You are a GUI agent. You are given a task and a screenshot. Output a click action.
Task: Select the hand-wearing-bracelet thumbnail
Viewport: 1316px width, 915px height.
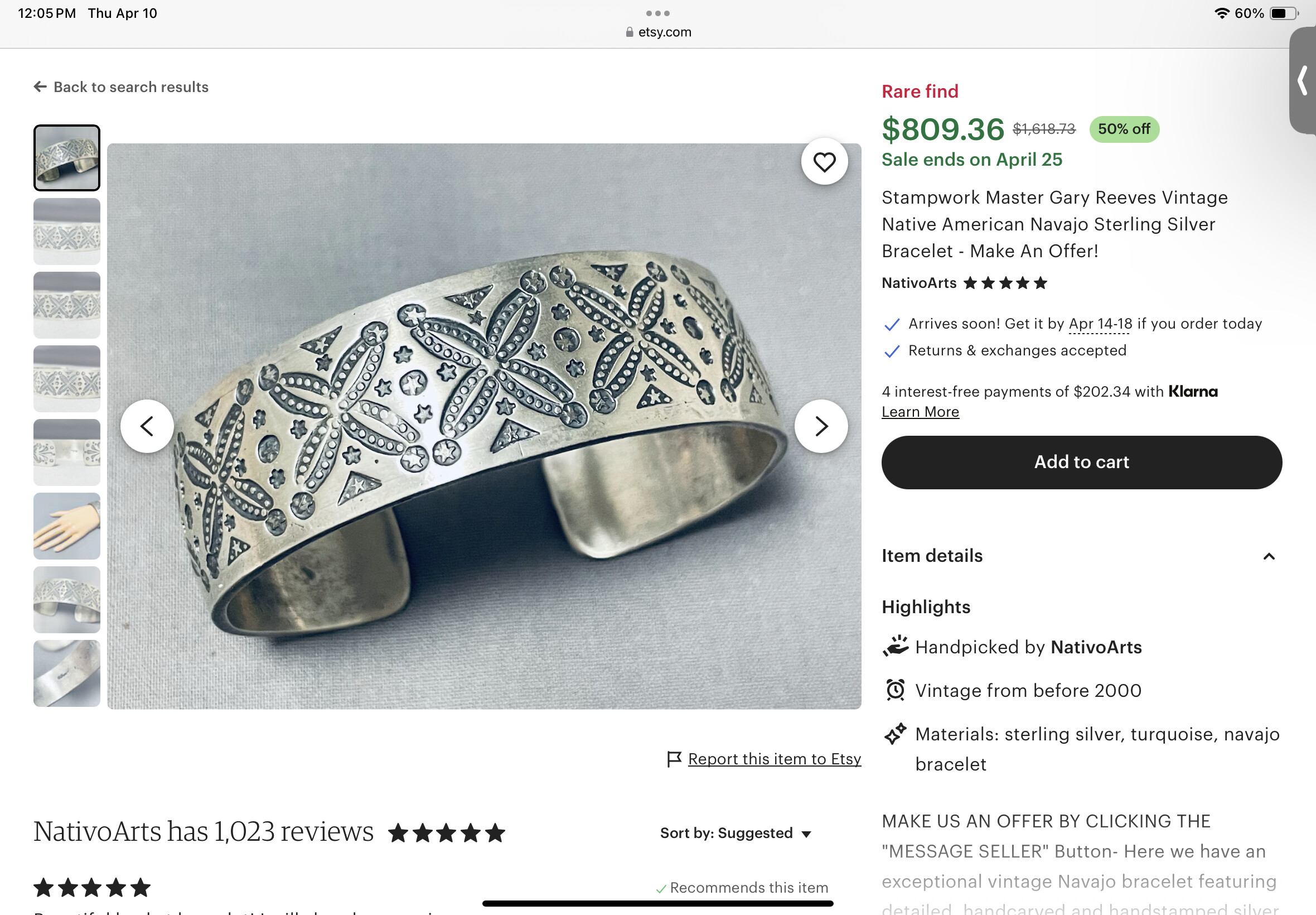(67, 526)
